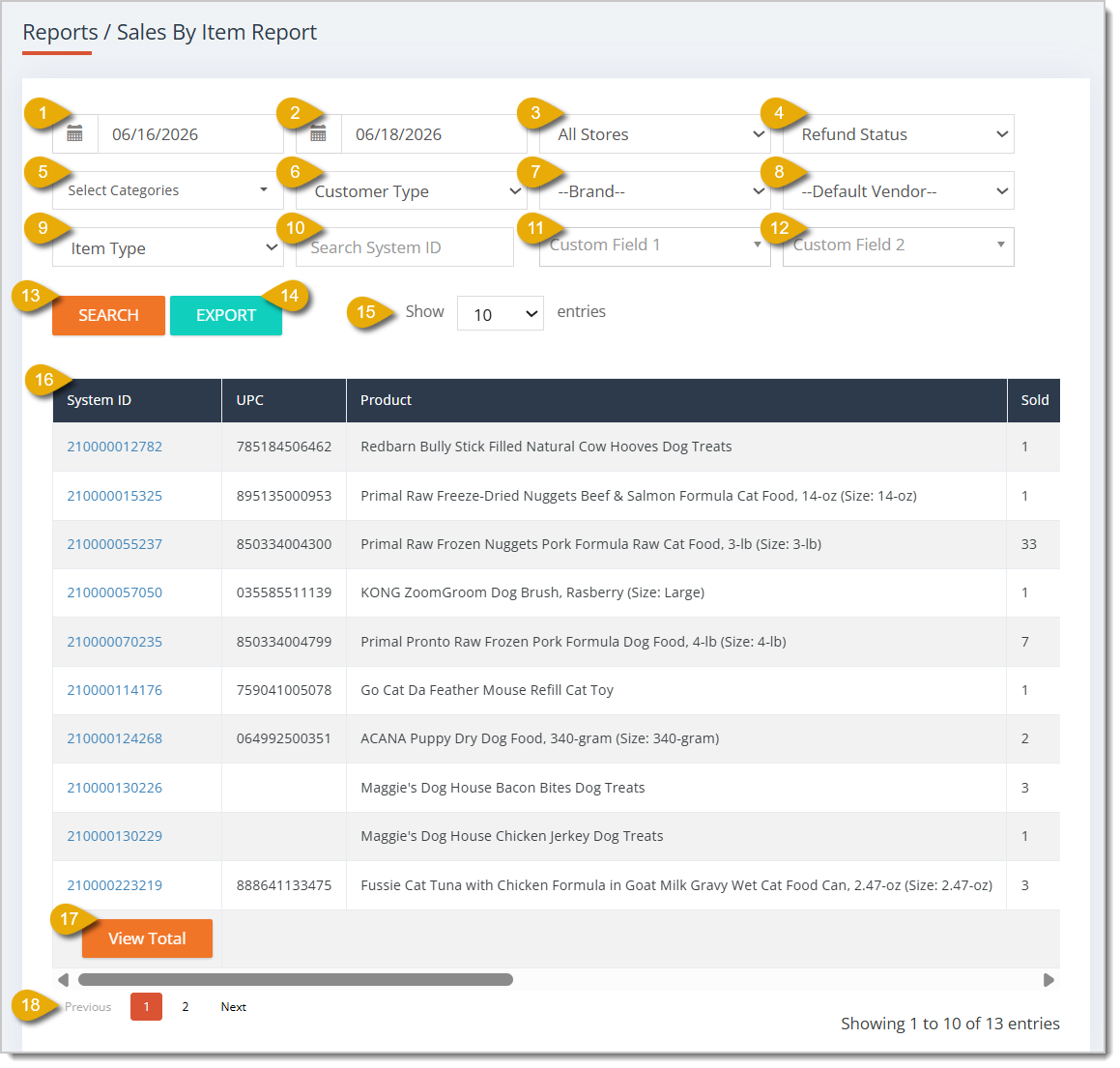The width and height of the screenshot is (1120, 1068).
Task: Click the horizontal scrollbar right arrow
Action: coord(1048,979)
